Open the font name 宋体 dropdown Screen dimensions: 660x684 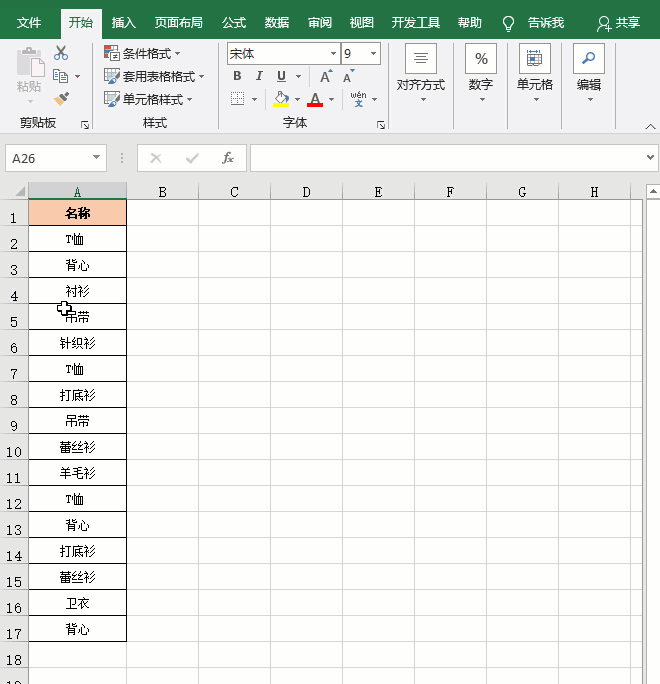333,54
